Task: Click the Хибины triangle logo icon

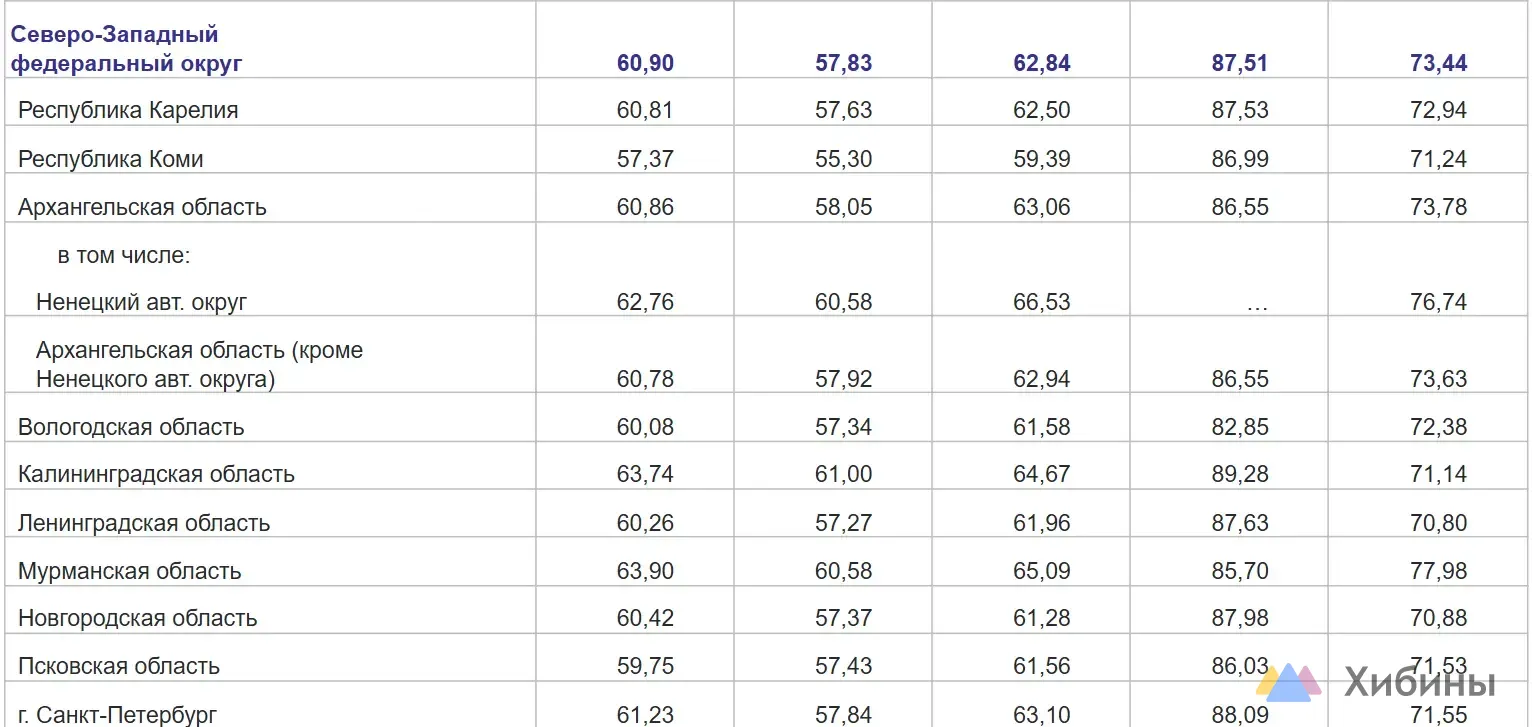Action: click(x=1289, y=680)
